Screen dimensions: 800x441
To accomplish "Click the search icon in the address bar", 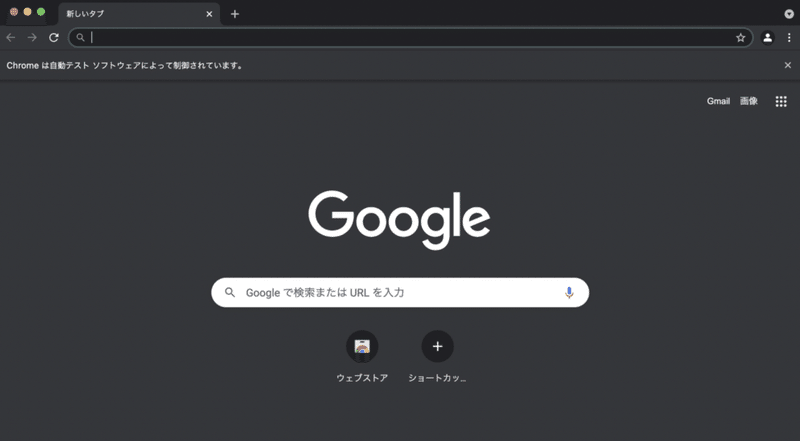I will (x=80, y=37).
